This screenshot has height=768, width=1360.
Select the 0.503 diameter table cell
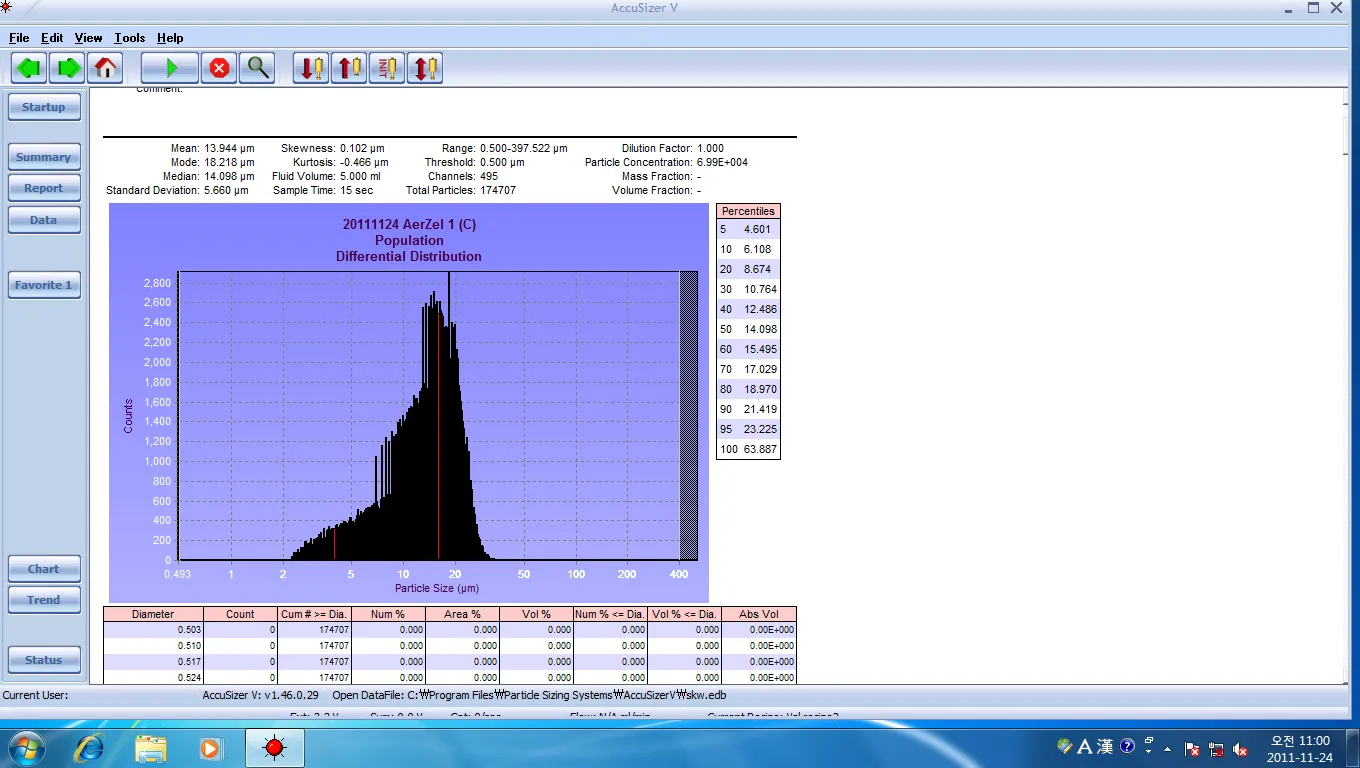pos(153,630)
